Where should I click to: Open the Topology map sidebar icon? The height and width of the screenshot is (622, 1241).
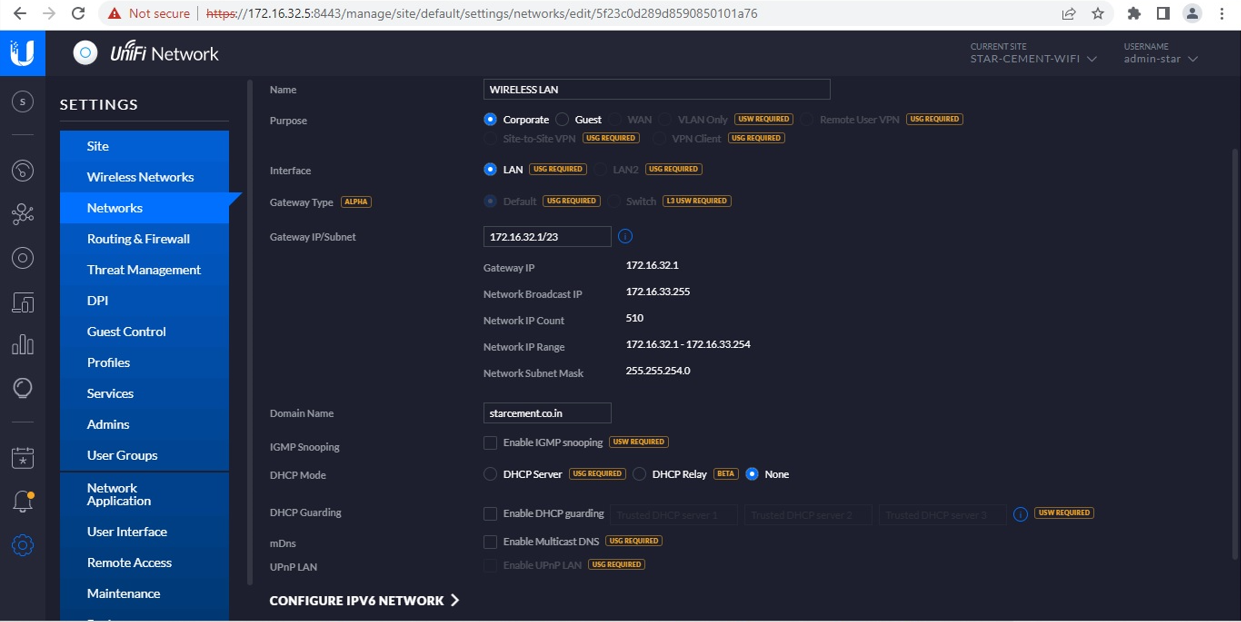point(22,214)
